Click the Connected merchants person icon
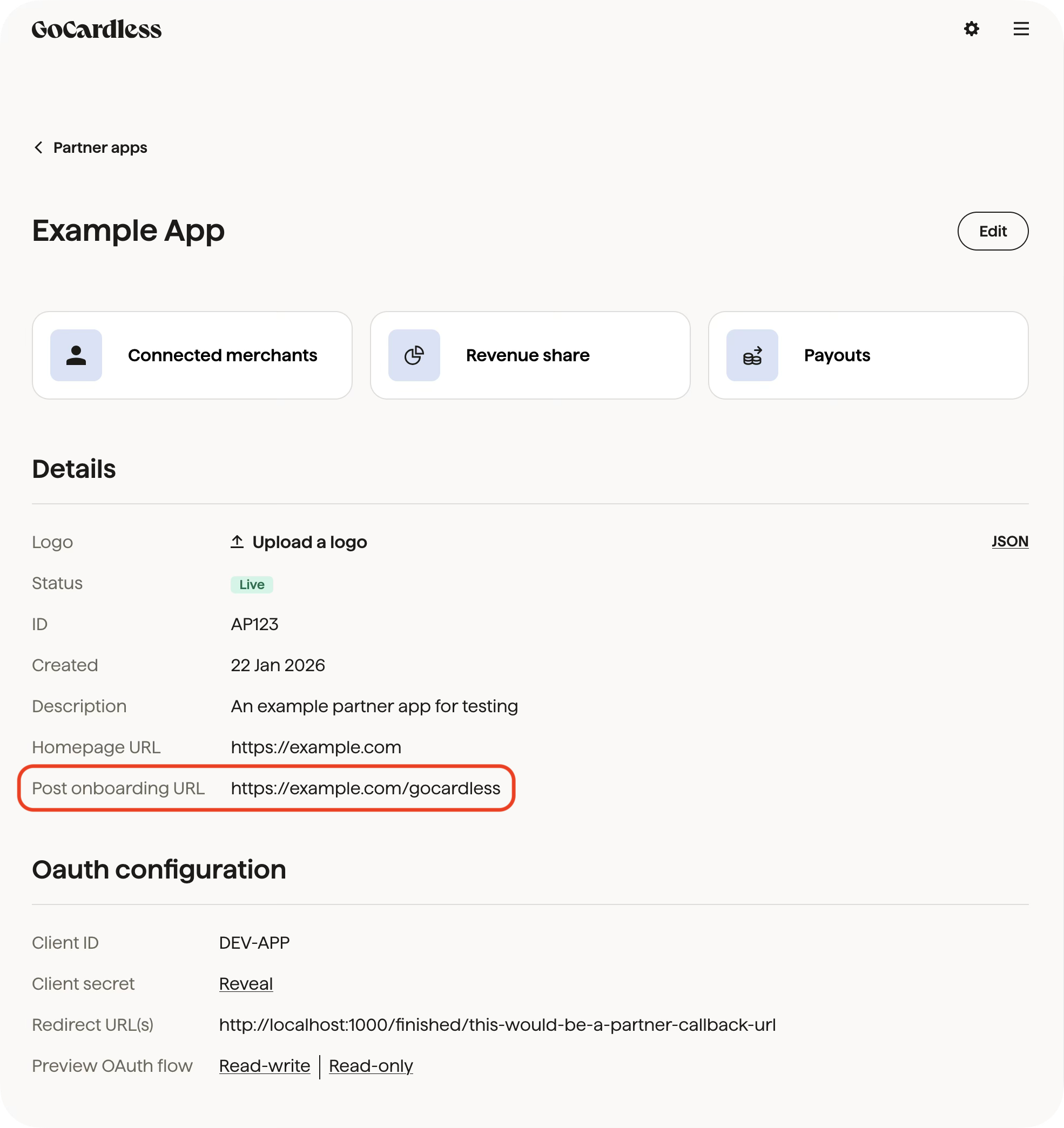 pos(76,355)
